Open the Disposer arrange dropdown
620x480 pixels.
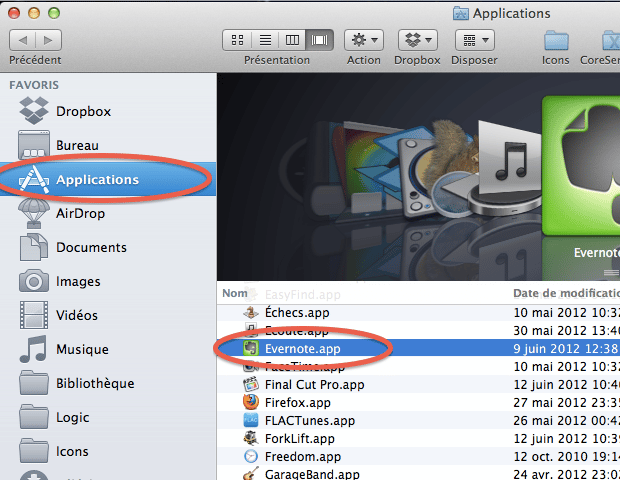pyautogui.click(x=475, y=40)
